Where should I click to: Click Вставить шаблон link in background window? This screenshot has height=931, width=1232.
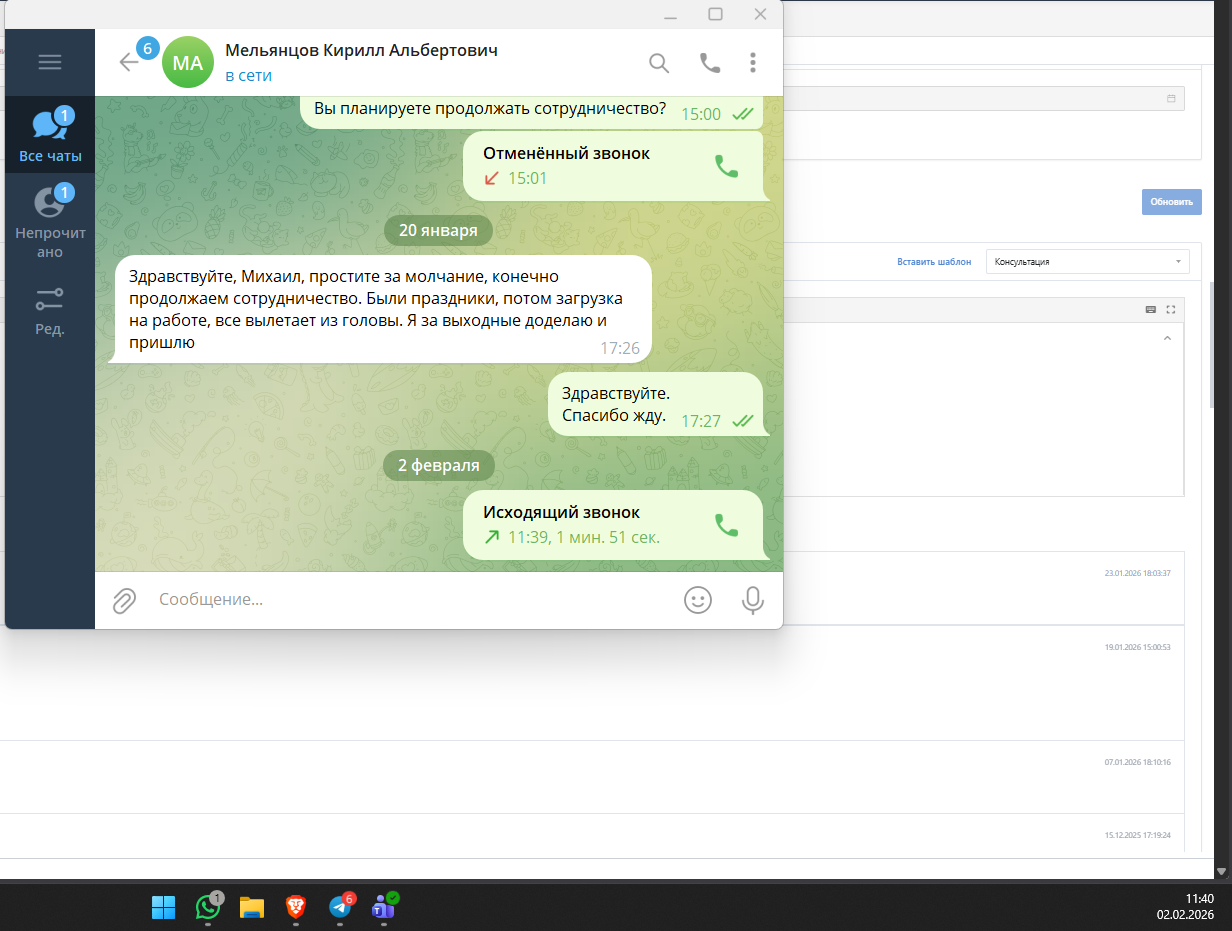point(934,262)
